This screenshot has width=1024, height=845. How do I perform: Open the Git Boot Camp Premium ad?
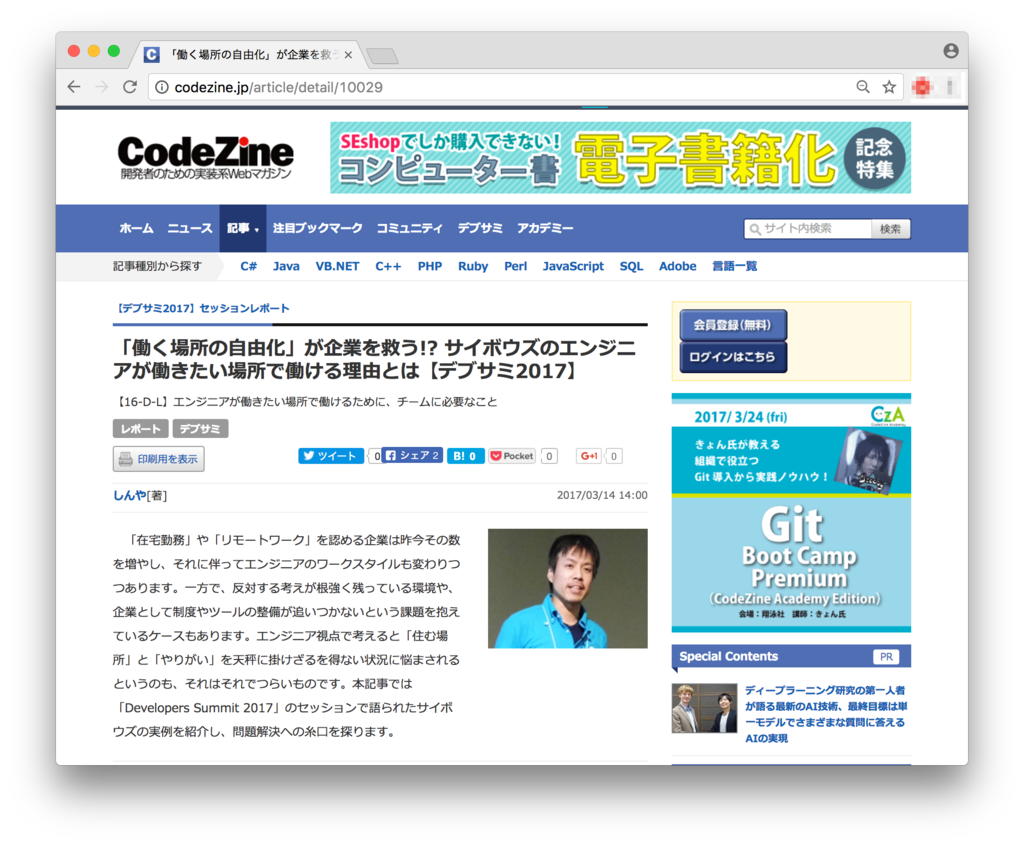click(x=791, y=513)
